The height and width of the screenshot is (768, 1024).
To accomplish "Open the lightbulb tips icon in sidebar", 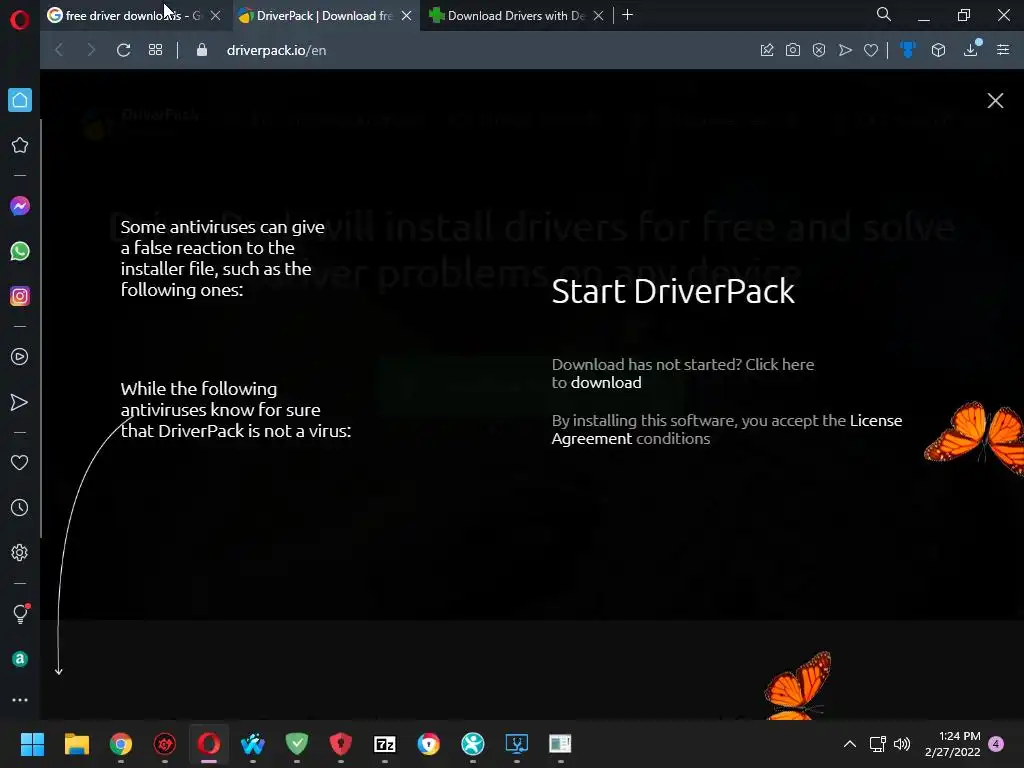I will pyautogui.click(x=20, y=613).
